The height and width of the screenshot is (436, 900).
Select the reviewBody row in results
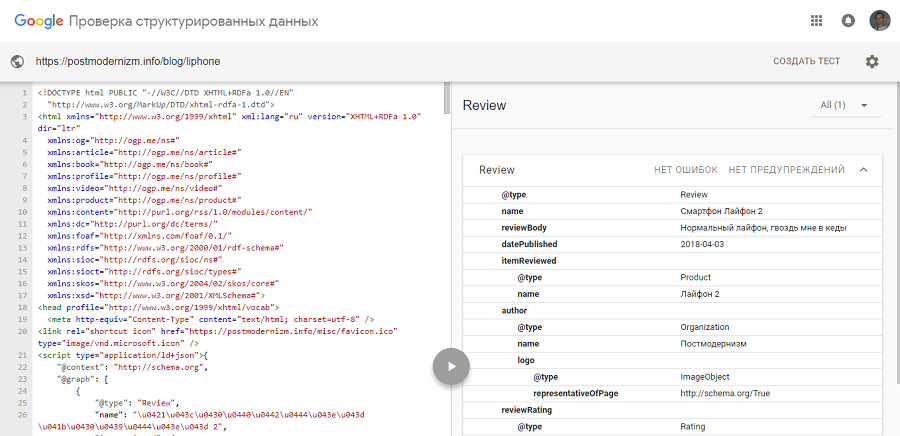[673, 228]
